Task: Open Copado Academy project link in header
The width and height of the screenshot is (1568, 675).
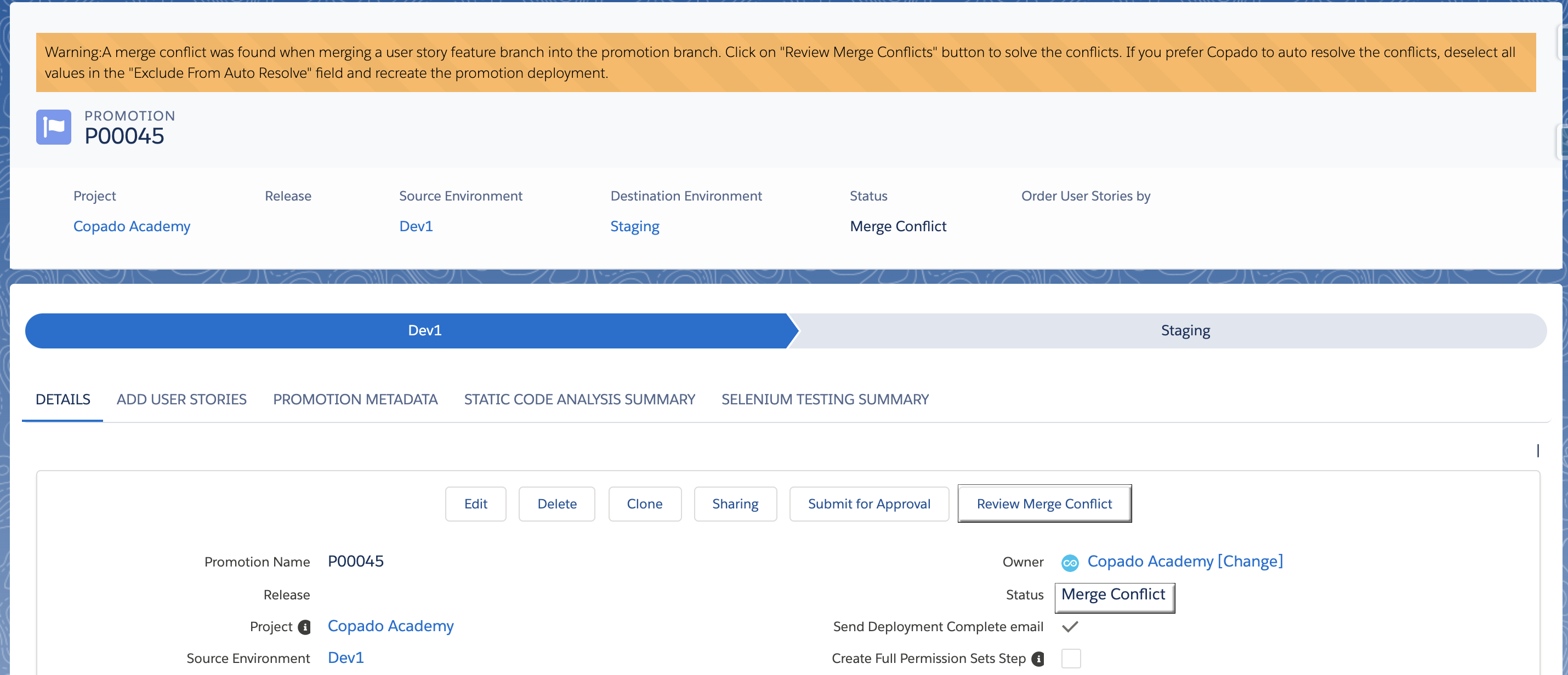Action: [132, 226]
